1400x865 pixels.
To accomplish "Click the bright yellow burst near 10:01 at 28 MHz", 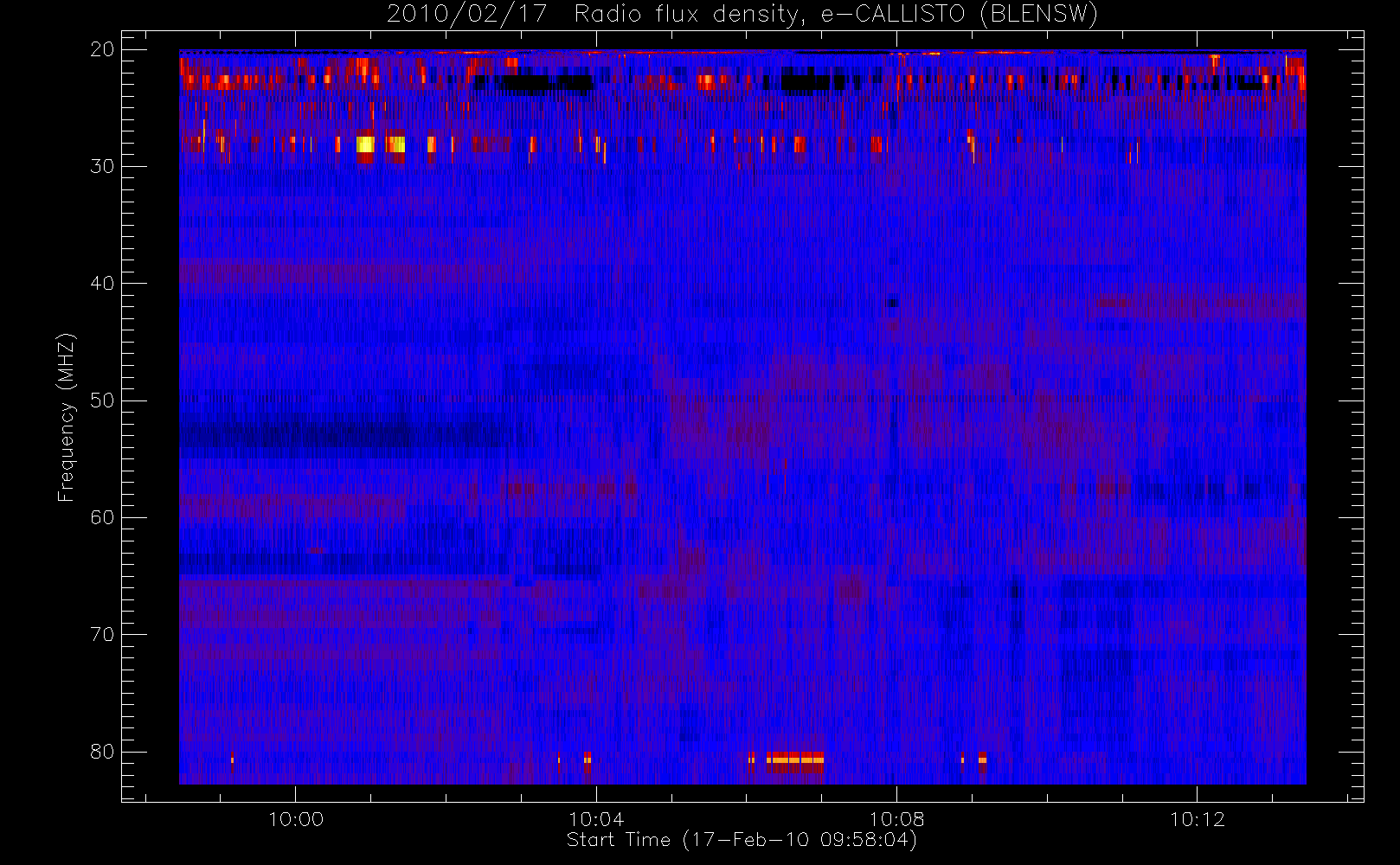I will [x=366, y=144].
